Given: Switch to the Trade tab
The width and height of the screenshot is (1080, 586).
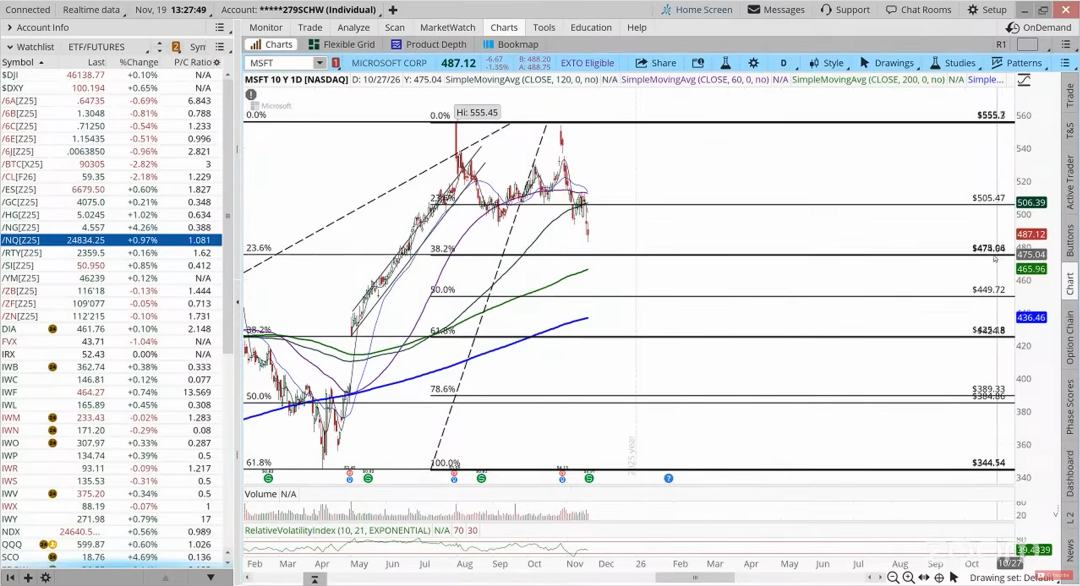Looking at the screenshot, I should 310,28.
